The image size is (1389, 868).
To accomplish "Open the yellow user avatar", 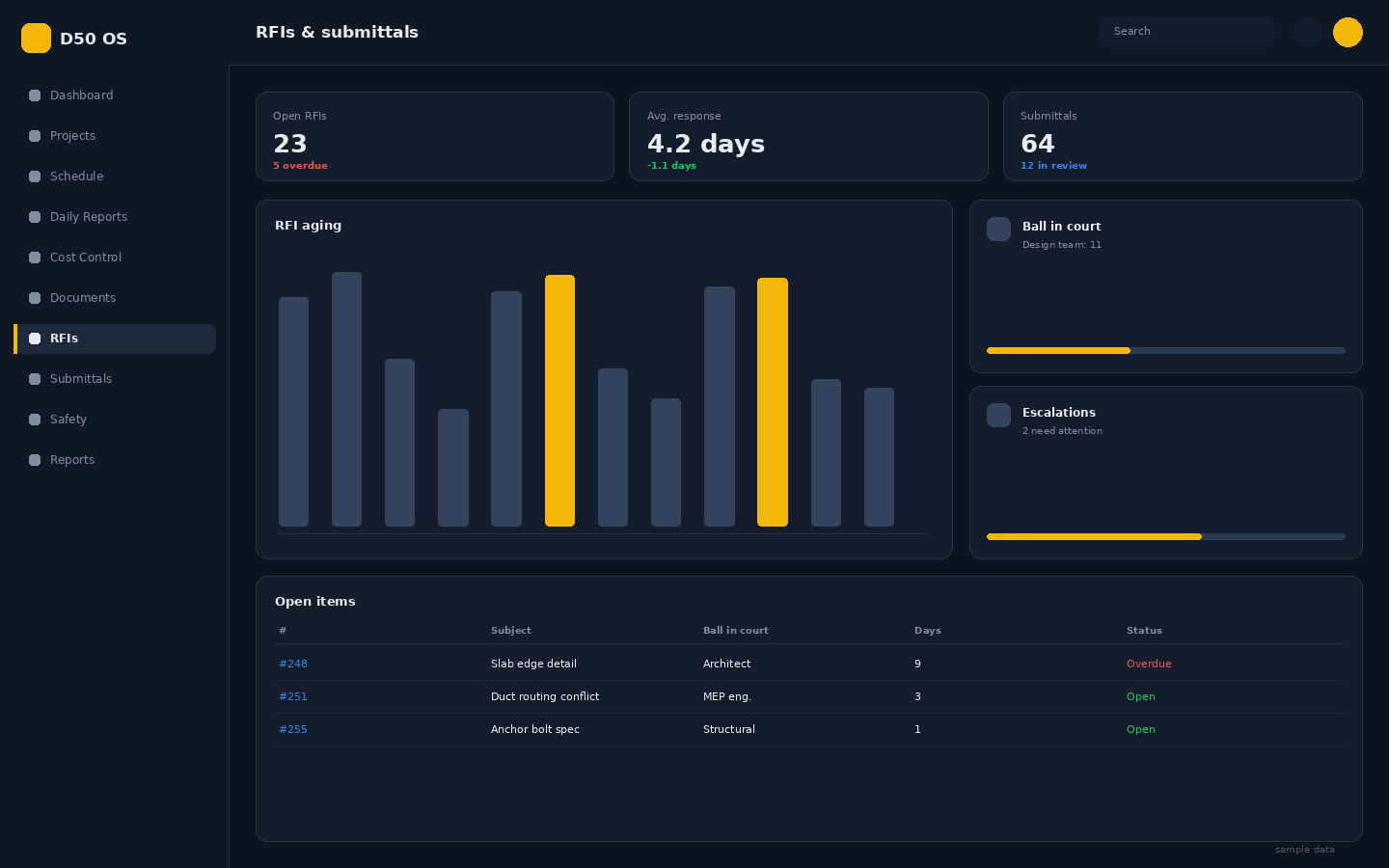I will point(1348,32).
